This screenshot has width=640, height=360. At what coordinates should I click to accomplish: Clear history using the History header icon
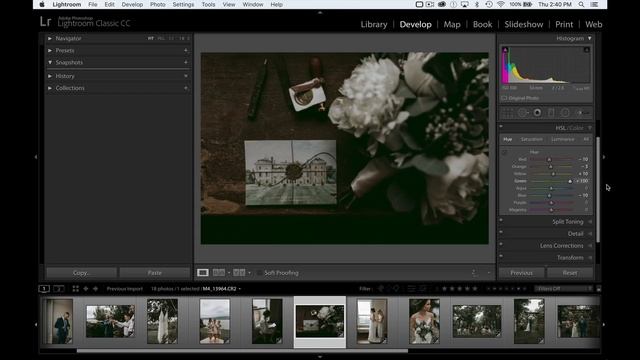tap(186, 76)
